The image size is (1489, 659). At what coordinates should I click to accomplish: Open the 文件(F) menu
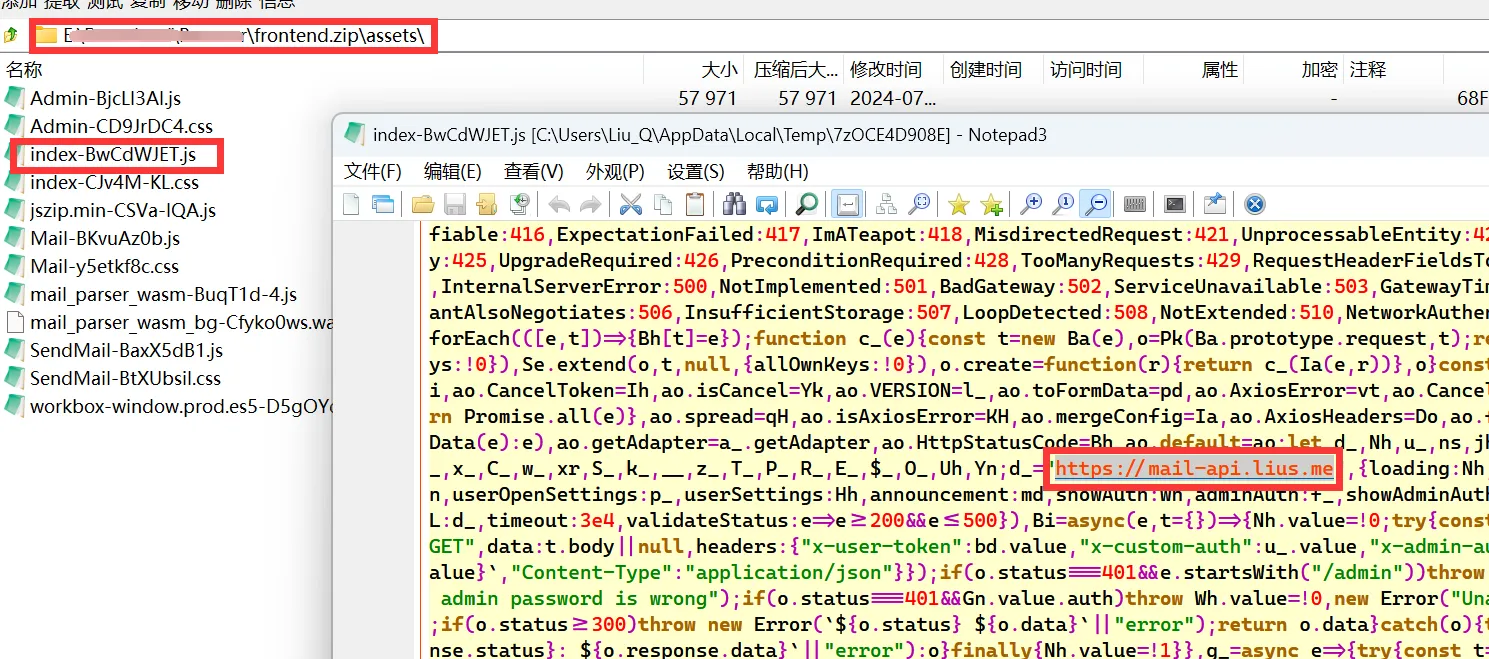tap(372, 171)
